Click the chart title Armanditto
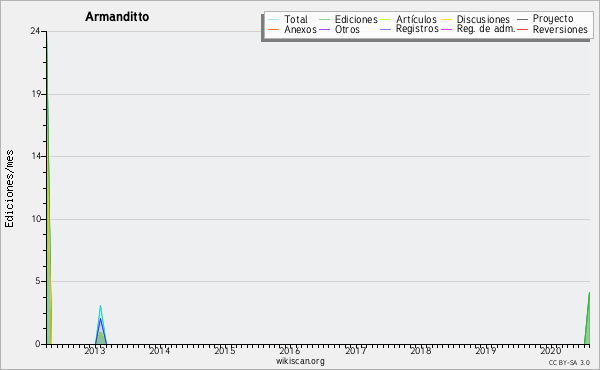This screenshot has width=600, height=370. click(x=117, y=17)
